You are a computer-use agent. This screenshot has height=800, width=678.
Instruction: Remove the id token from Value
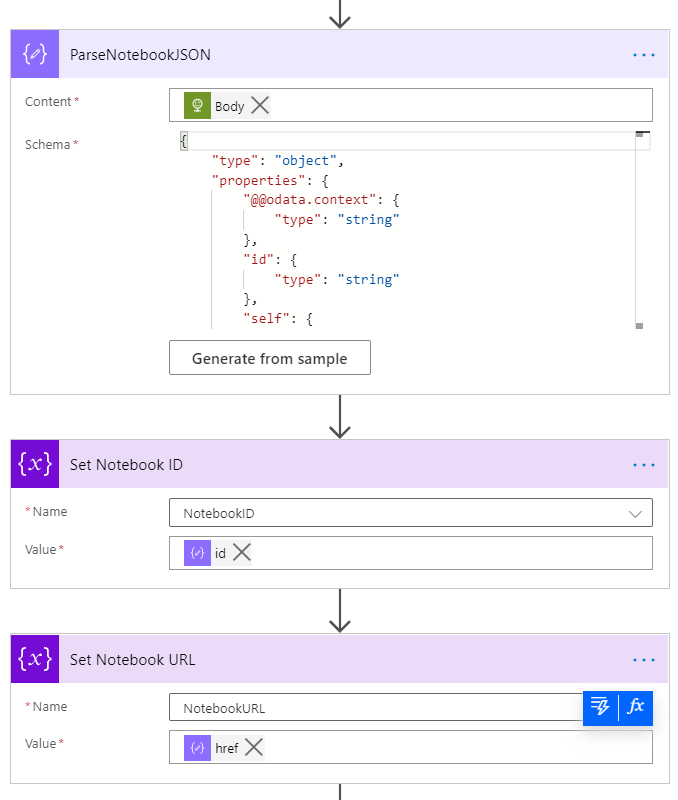[242, 552]
